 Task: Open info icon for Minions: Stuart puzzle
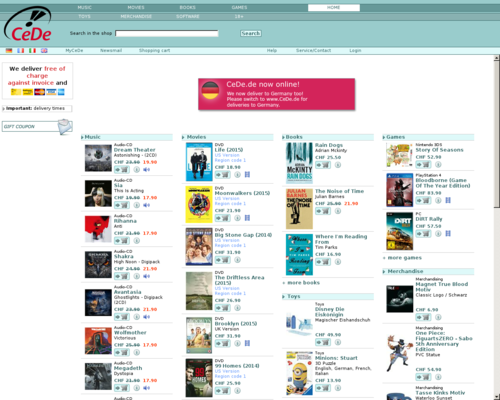(338, 388)
